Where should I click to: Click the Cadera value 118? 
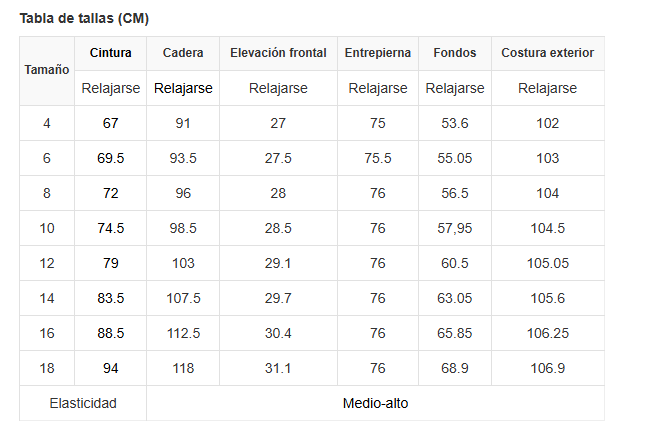183,368
